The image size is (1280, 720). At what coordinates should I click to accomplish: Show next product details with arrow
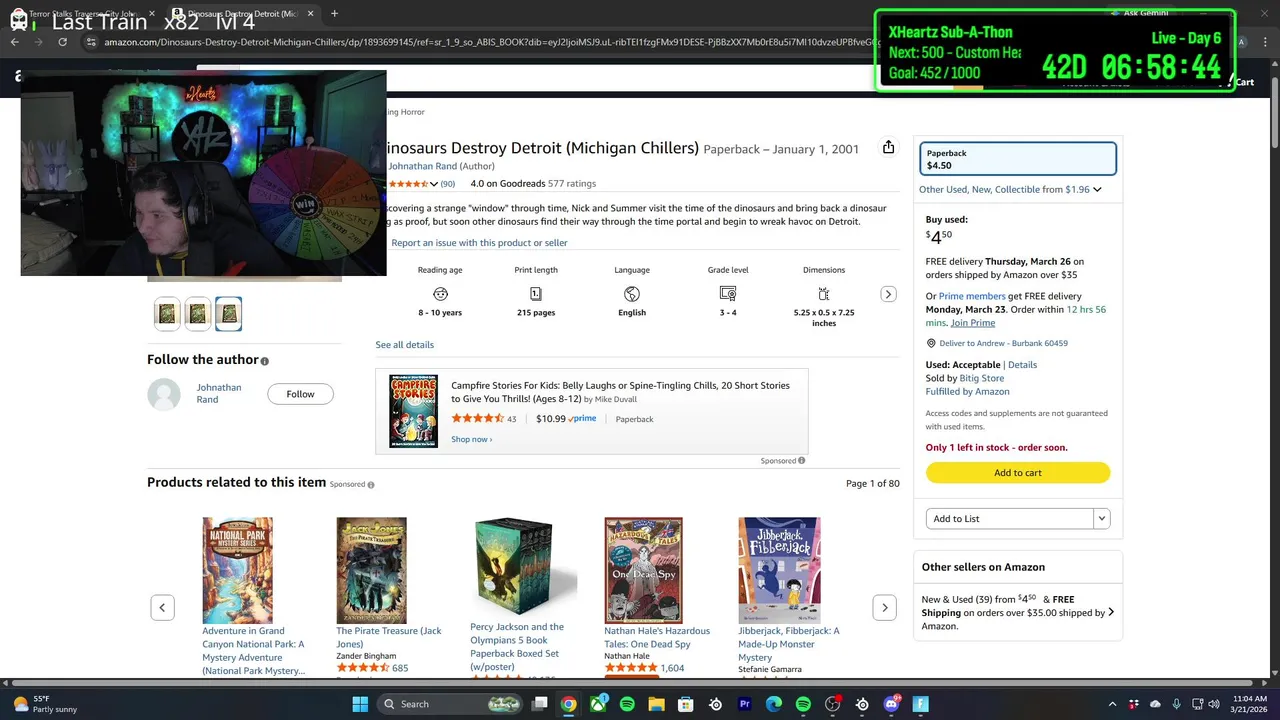pyautogui.click(x=888, y=294)
